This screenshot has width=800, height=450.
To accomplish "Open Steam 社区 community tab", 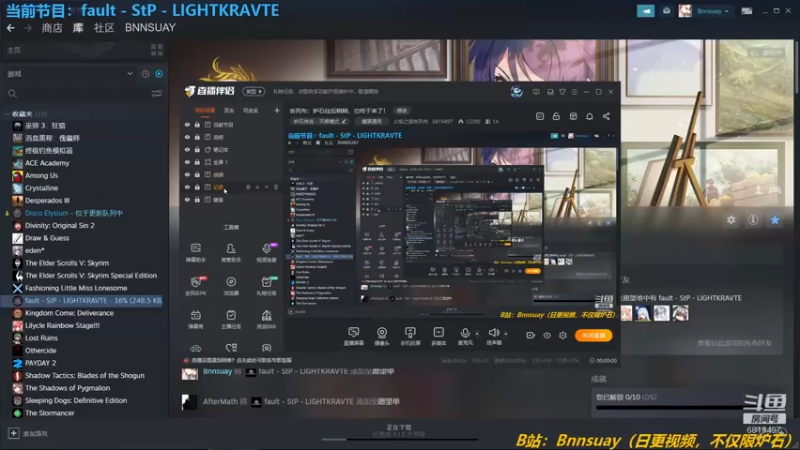I will click(x=104, y=28).
